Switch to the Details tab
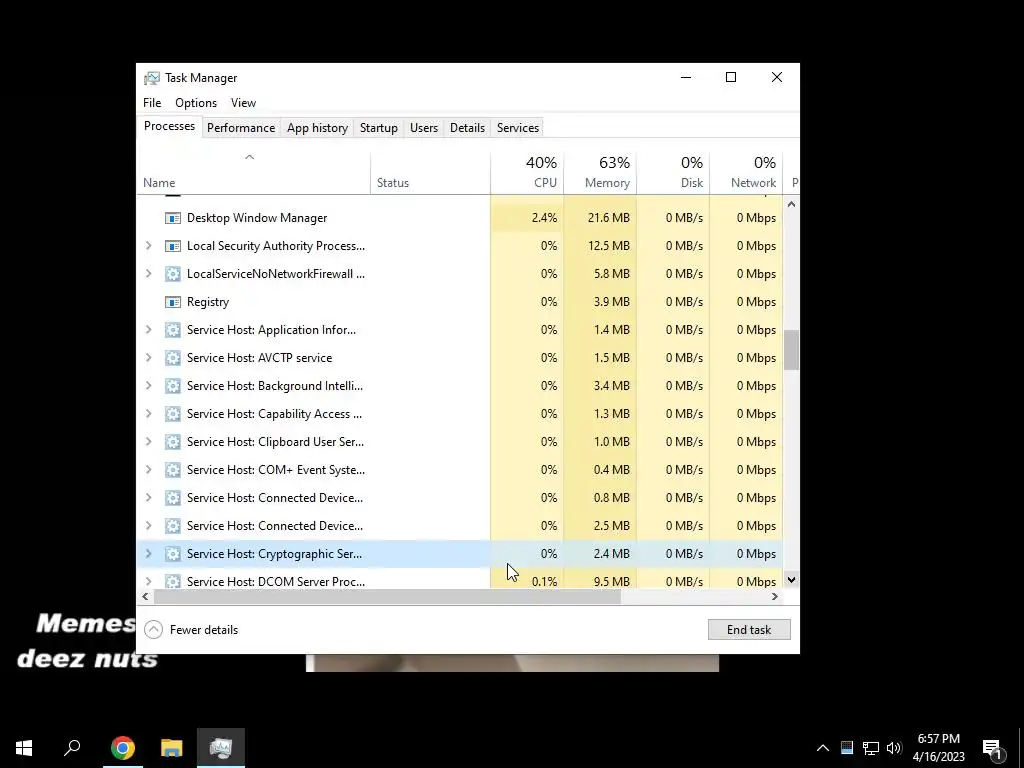This screenshot has height=768, width=1024. tap(468, 128)
